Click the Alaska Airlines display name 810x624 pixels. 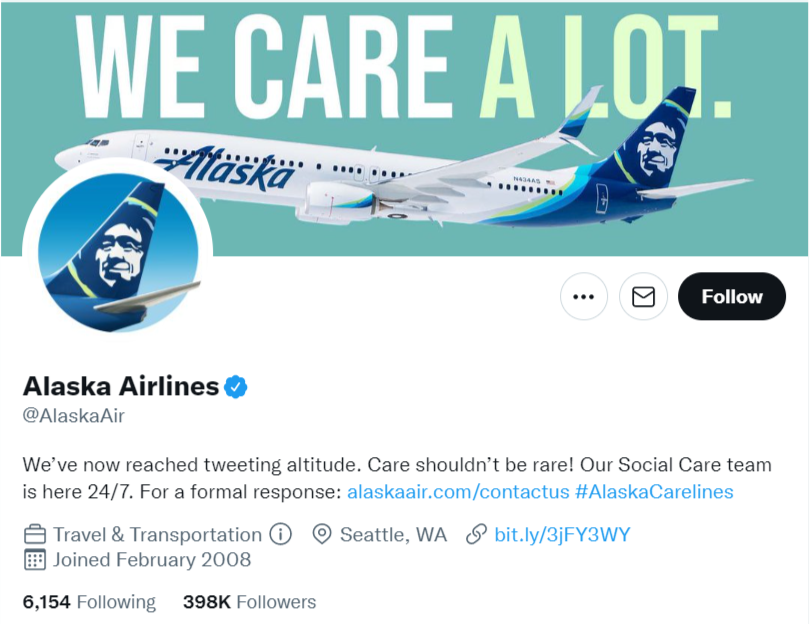pyautogui.click(x=121, y=386)
